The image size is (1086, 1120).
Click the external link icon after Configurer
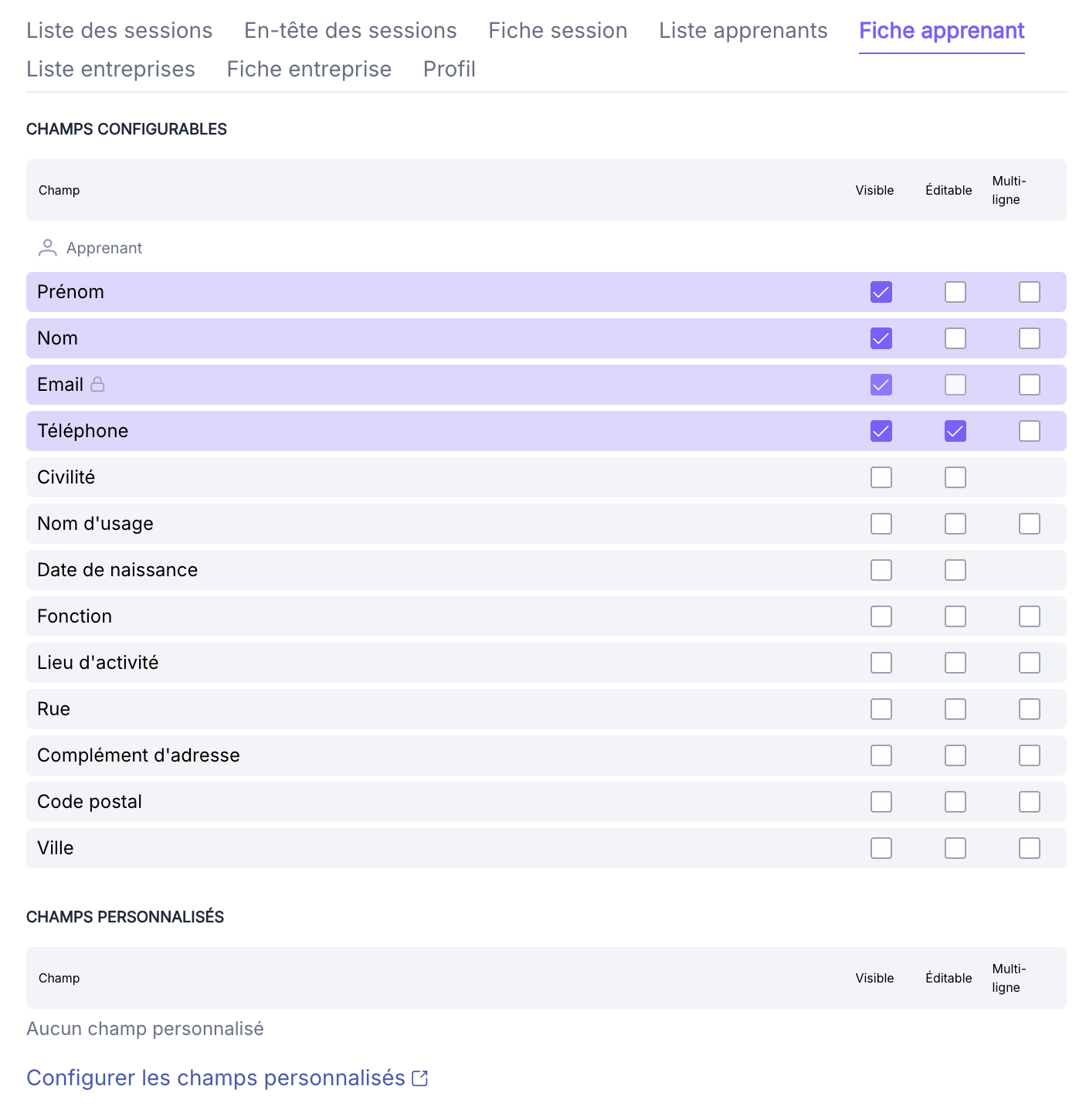(420, 1078)
